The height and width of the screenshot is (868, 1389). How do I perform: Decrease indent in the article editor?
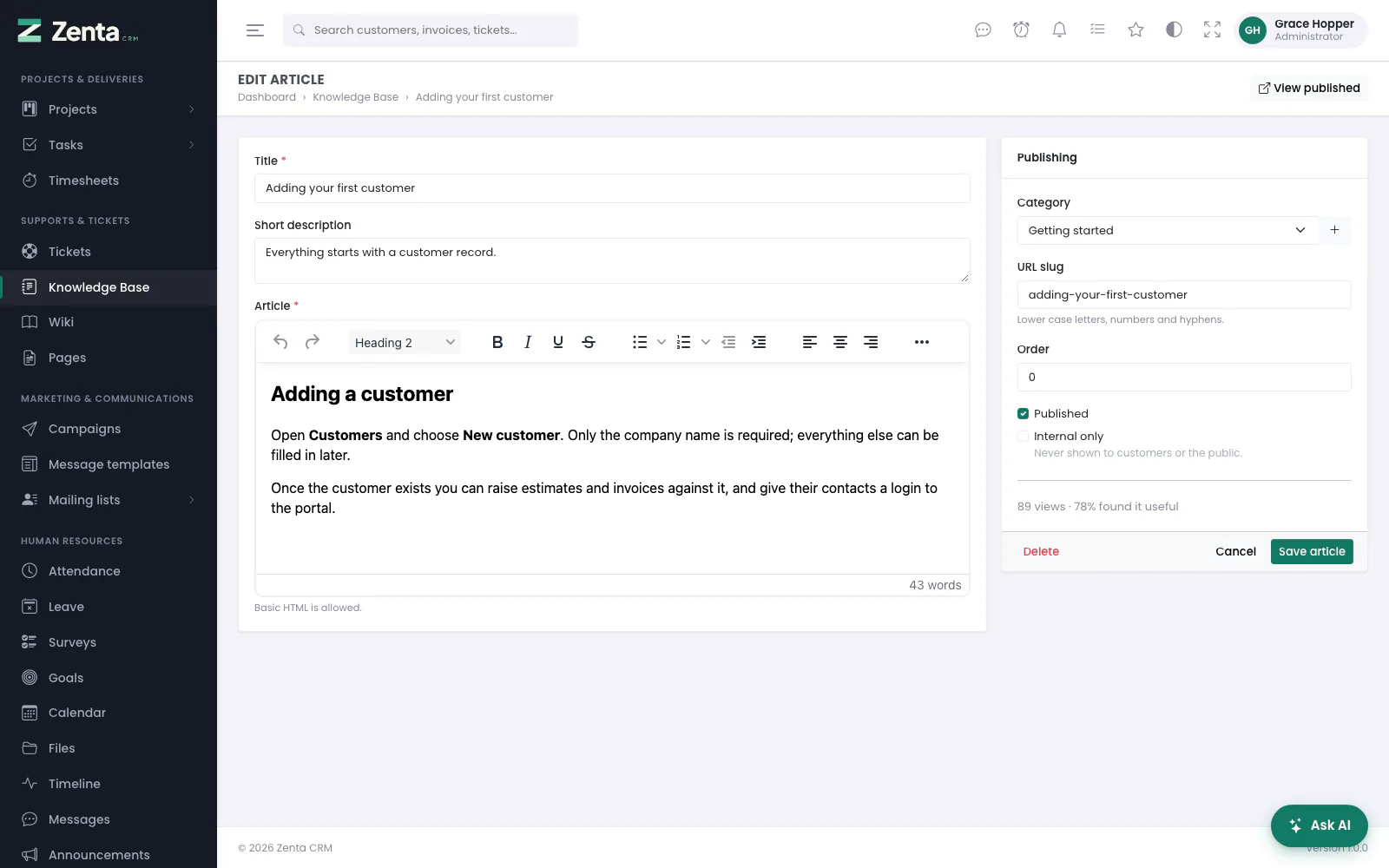tap(728, 342)
